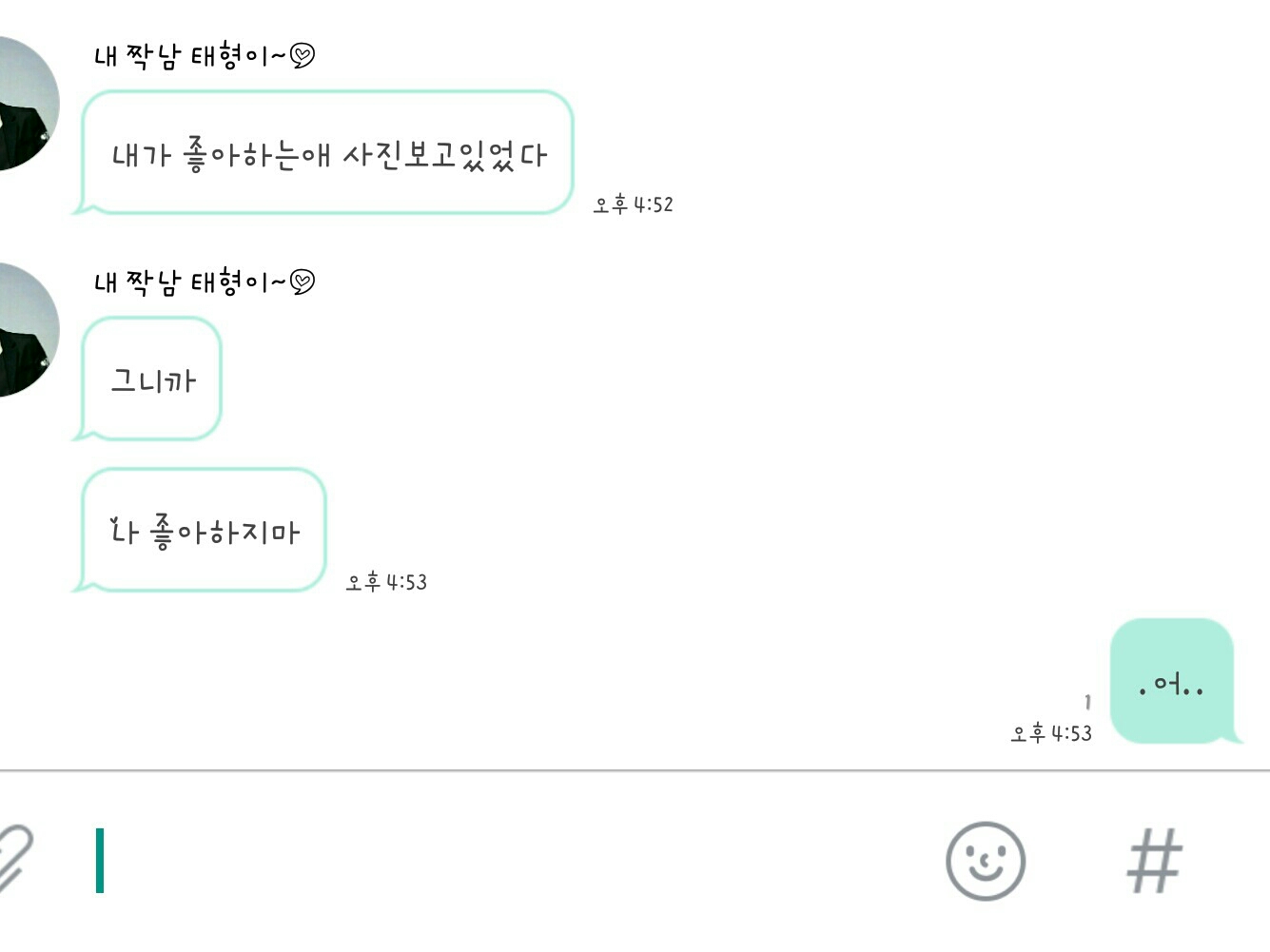Open profile picture beside the 그니까 message
The height and width of the screenshot is (952, 1270).
coord(24,330)
